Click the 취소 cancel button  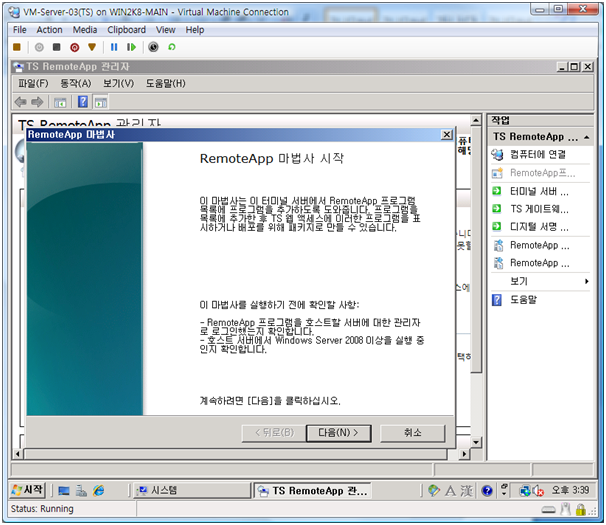pos(413,433)
